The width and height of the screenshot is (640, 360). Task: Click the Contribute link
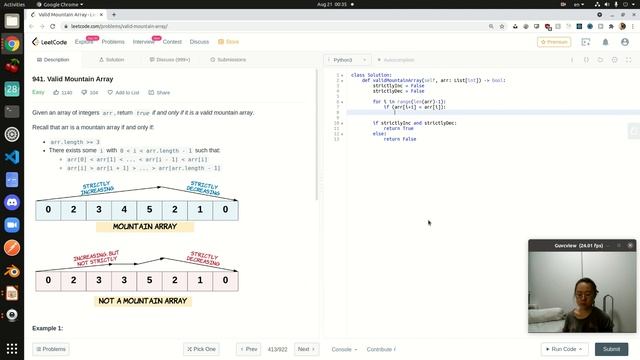[x=381, y=349]
